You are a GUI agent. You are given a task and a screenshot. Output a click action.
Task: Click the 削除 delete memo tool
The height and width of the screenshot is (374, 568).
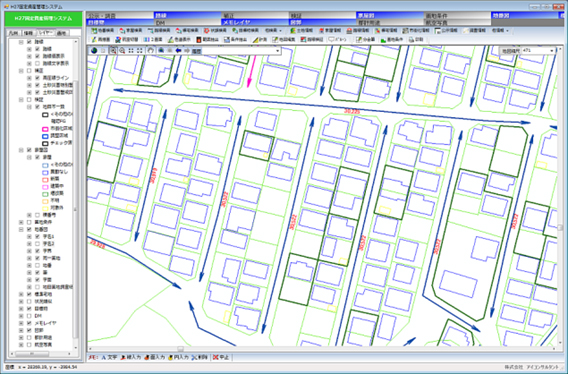click(200, 357)
